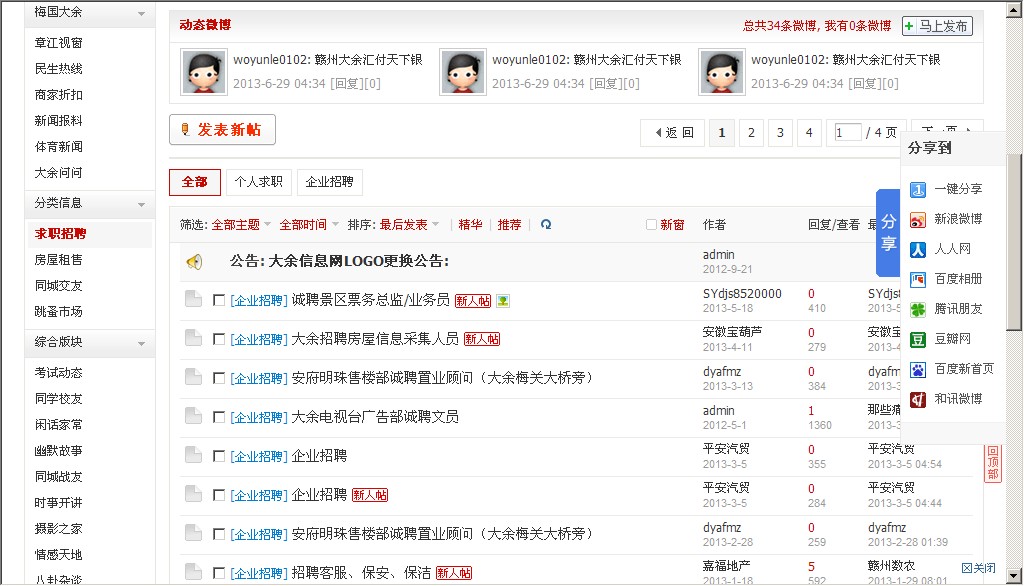The image size is (1024, 586).
Task: Switch to the 企业招聘 tab
Action: point(329,182)
